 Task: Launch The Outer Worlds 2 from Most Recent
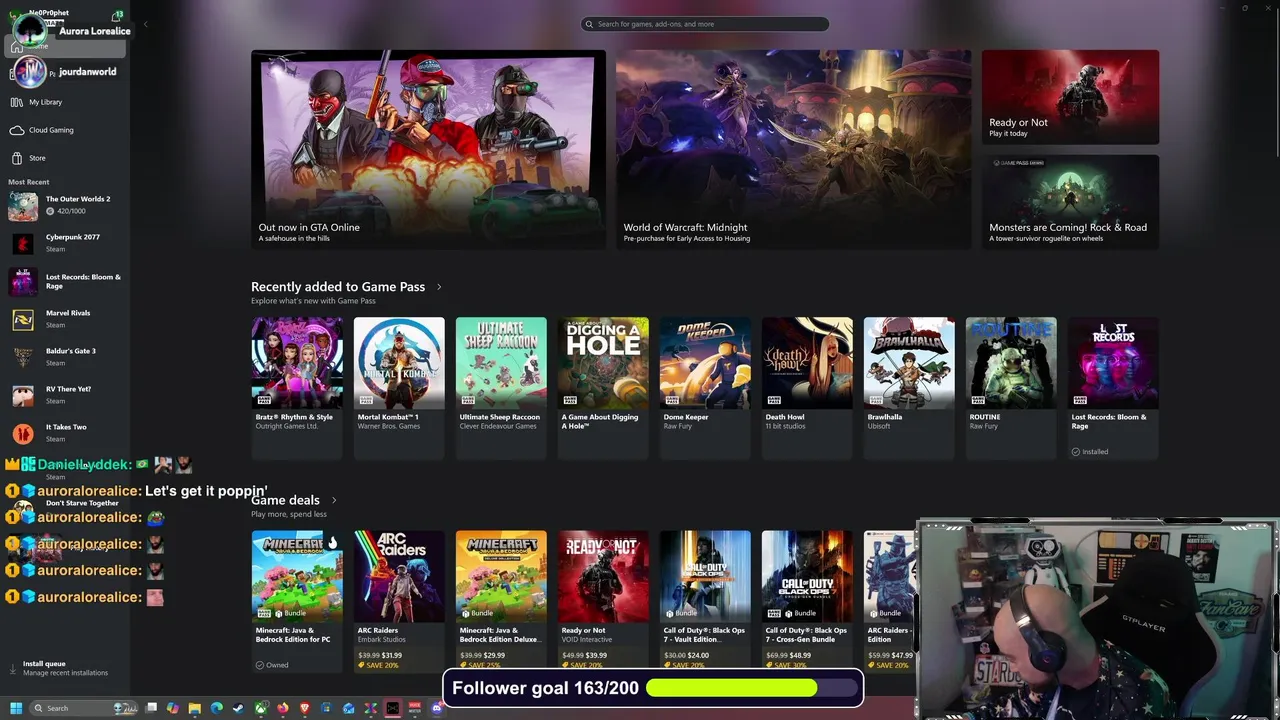point(65,205)
